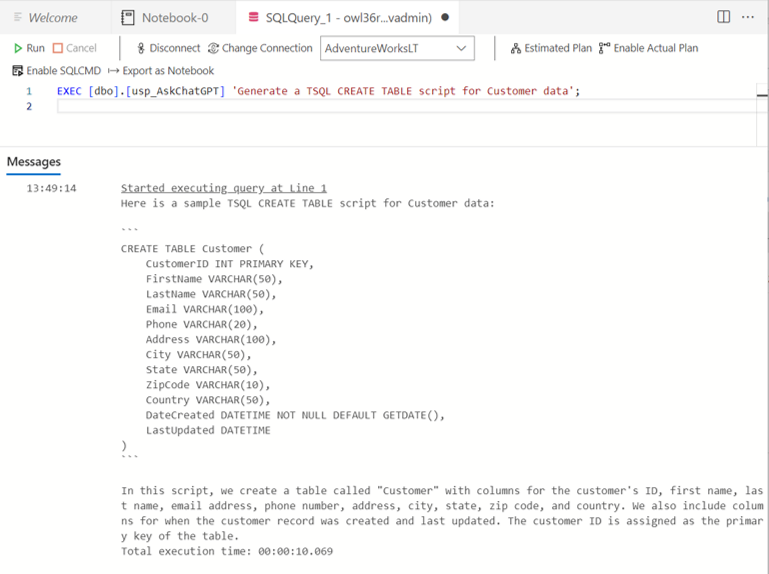Export query as Notebook

161,71
